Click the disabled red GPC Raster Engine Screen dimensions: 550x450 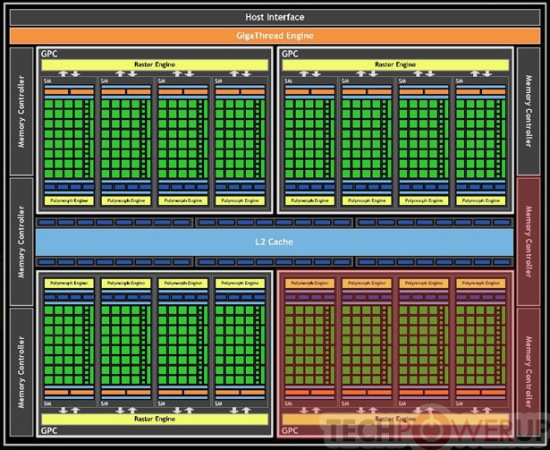click(396, 419)
